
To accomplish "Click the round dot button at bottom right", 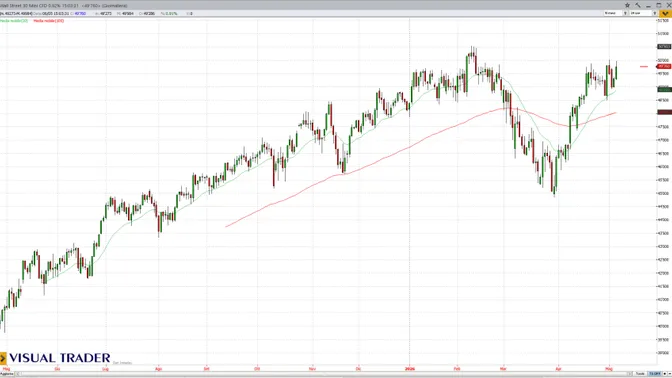I will [665, 374].
